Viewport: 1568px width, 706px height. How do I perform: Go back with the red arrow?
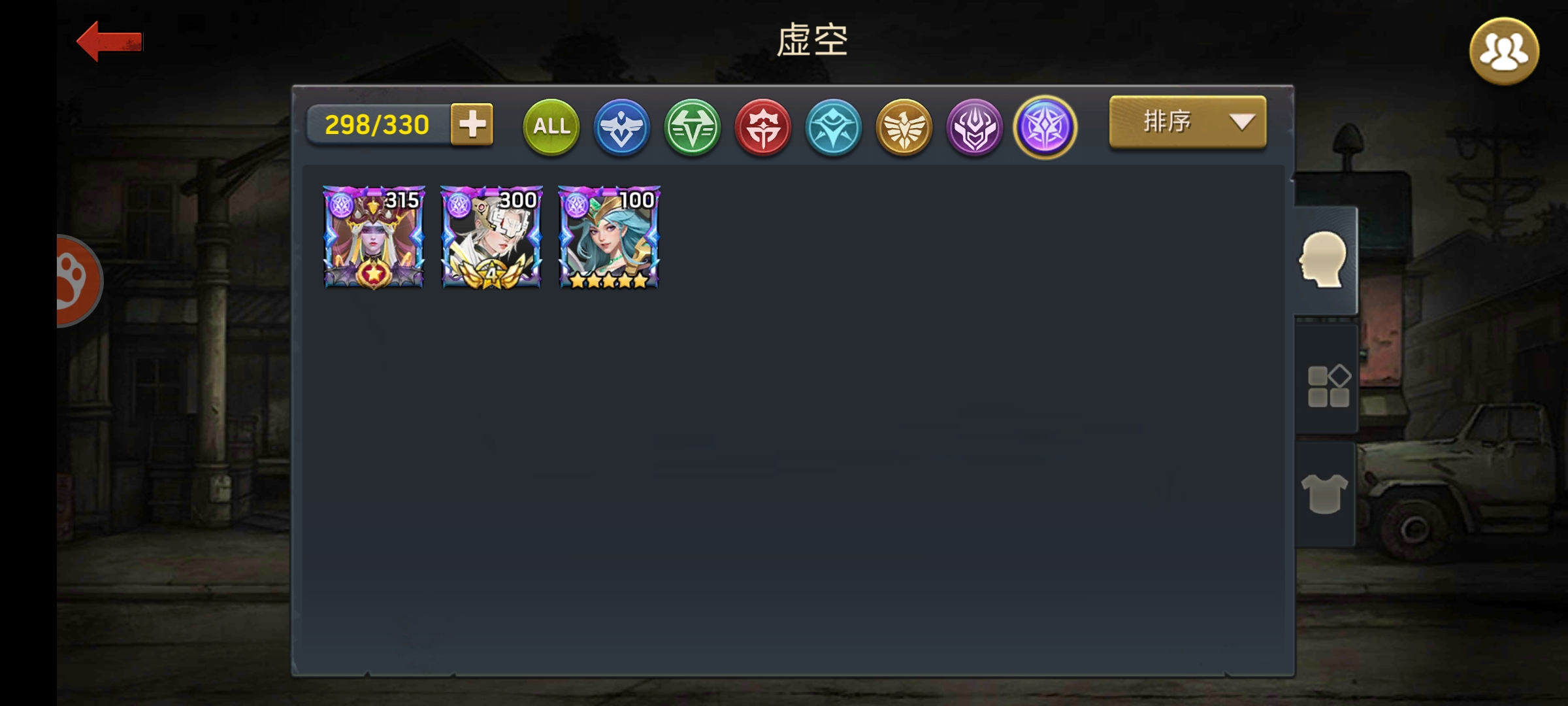(110, 41)
